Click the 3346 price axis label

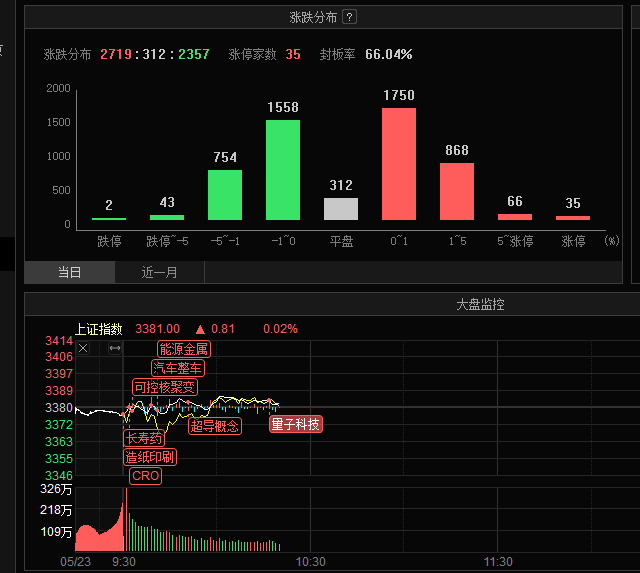(x=59, y=476)
